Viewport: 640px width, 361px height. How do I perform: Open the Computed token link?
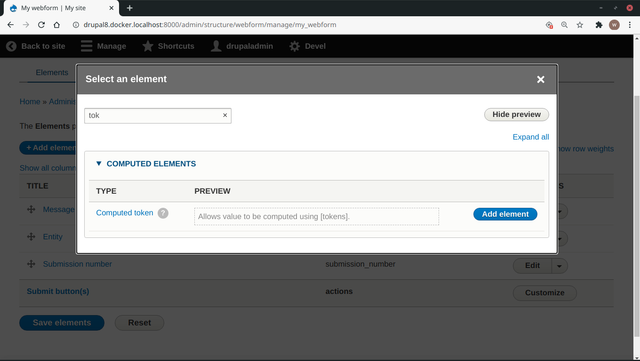124,213
